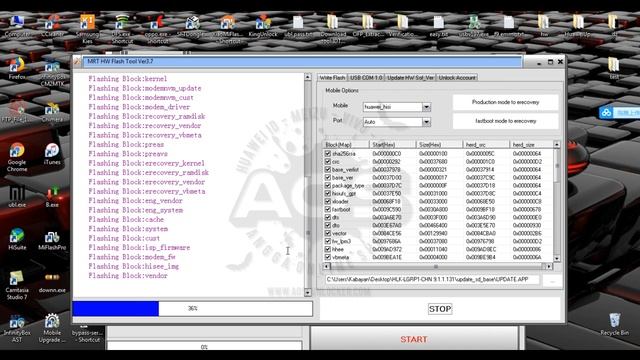Click the UPDATE.APP file path field
Image resolution: width=640 pixels, height=360 pixels.
tap(432, 280)
